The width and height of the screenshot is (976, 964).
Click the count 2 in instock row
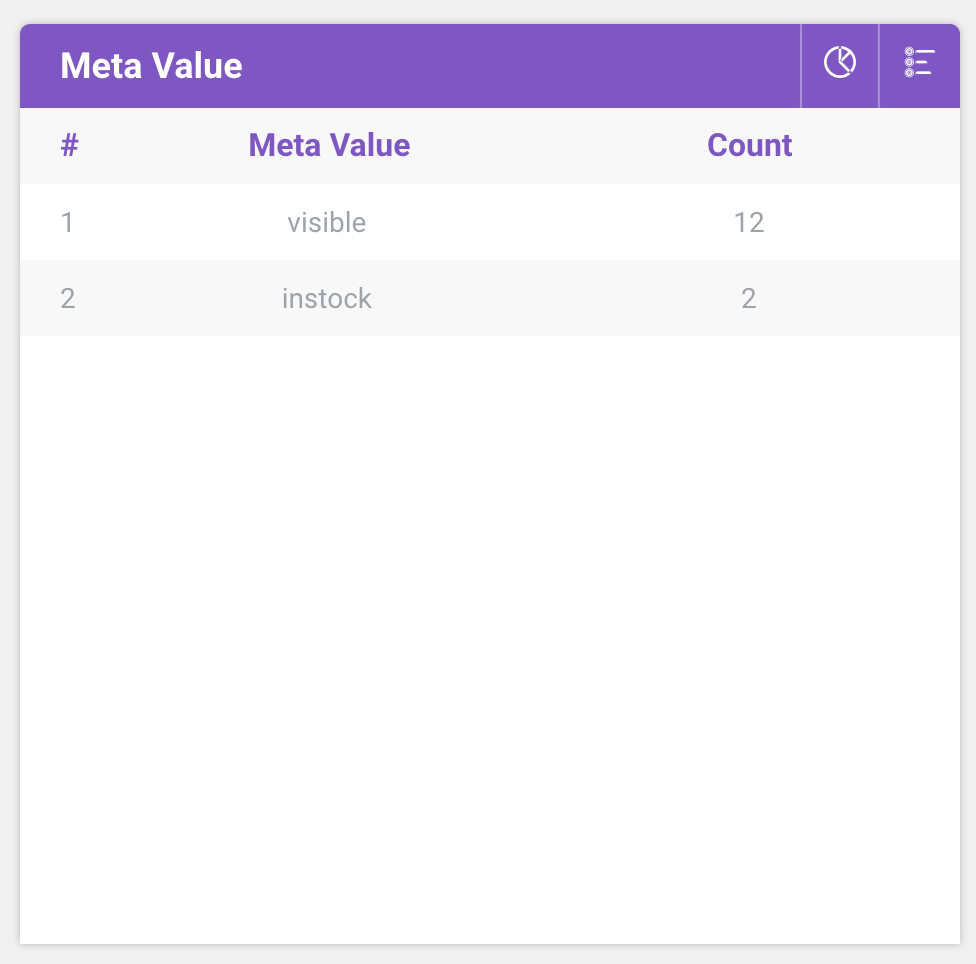coord(749,298)
